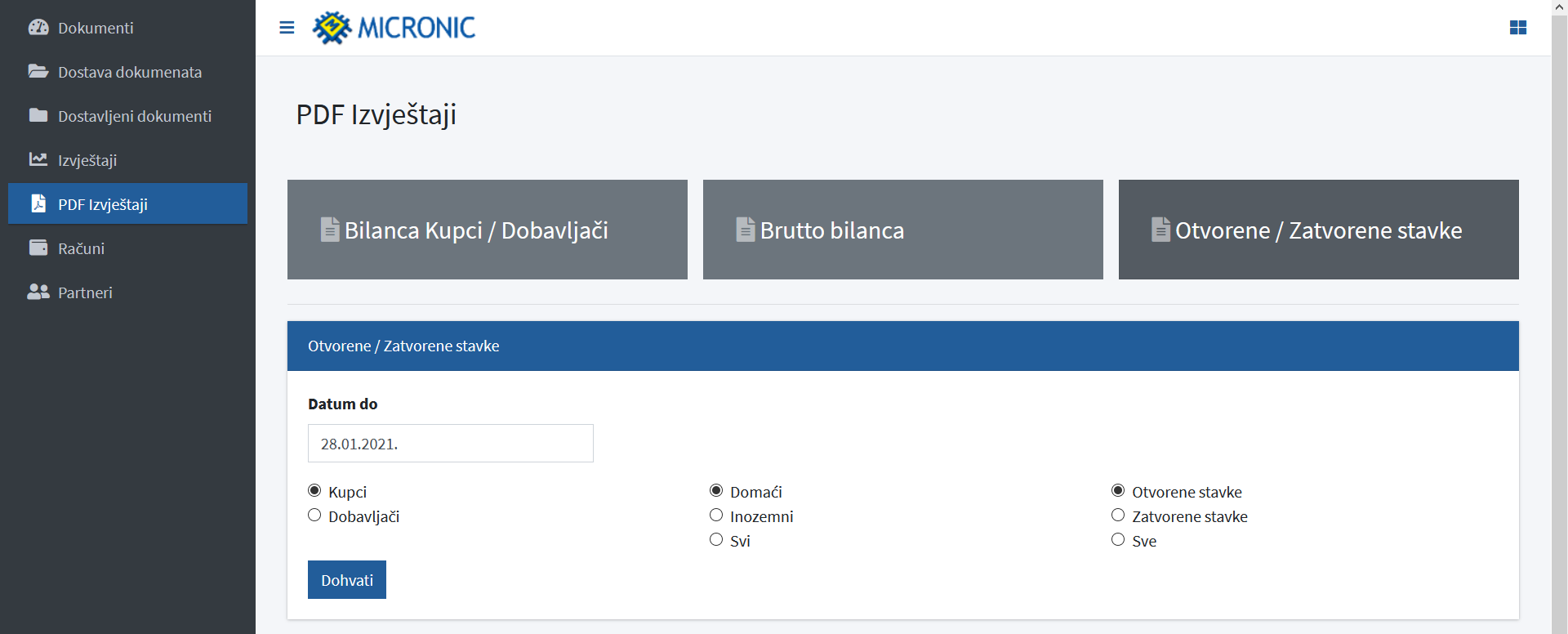Select the Dobavljači radio button
1568x634 pixels.
coord(314,516)
